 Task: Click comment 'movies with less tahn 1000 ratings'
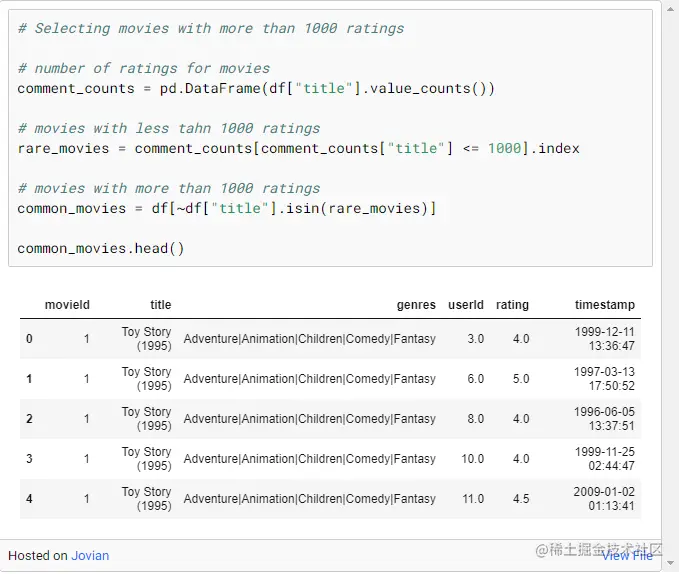(169, 129)
